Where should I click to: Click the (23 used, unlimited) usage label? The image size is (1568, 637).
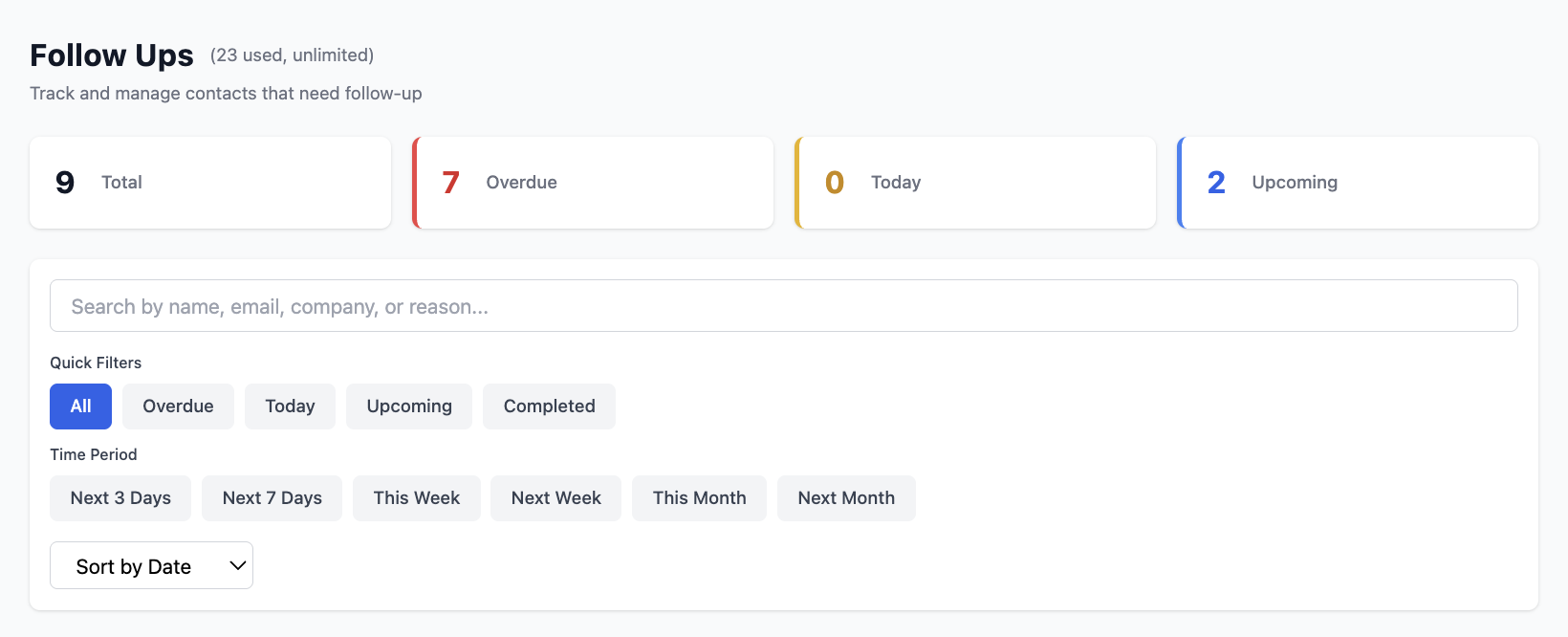click(291, 55)
